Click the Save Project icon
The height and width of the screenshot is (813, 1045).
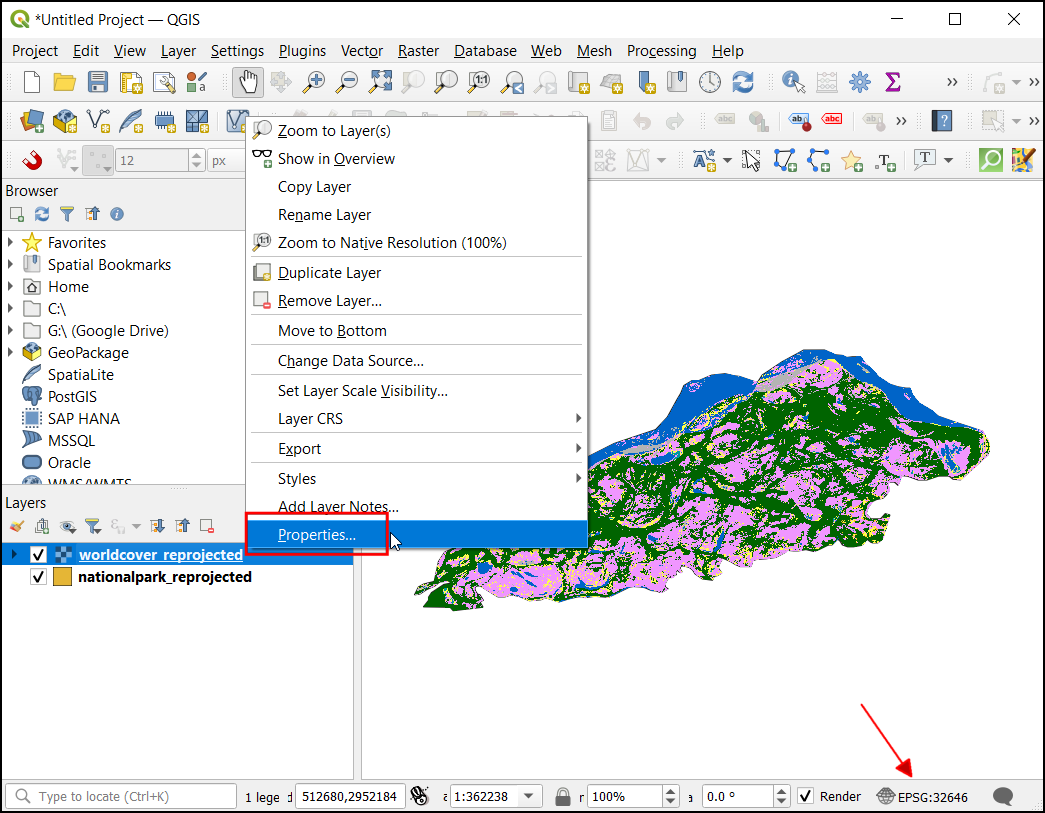tap(98, 82)
